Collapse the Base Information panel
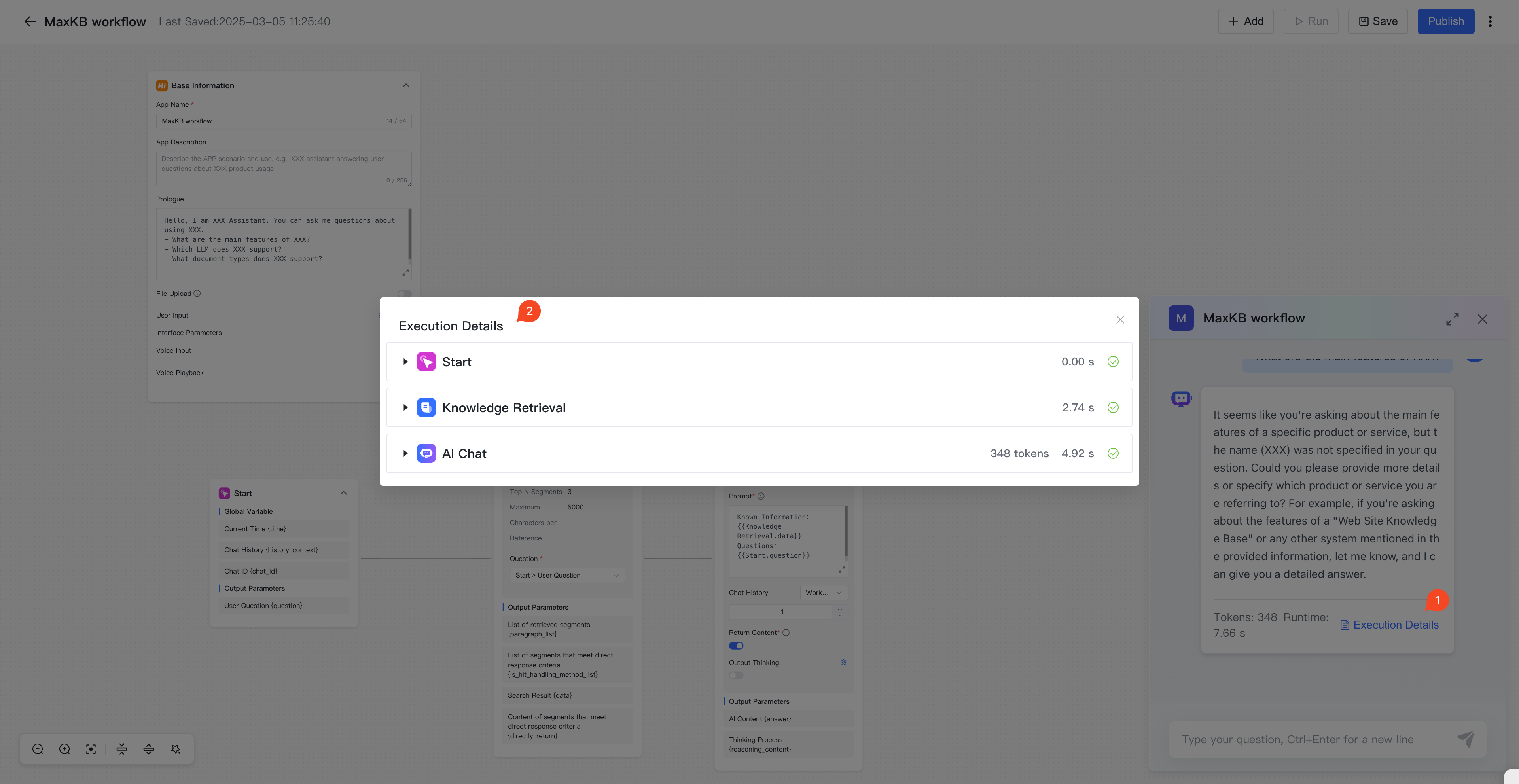1519x784 pixels. (x=406, y=85)
